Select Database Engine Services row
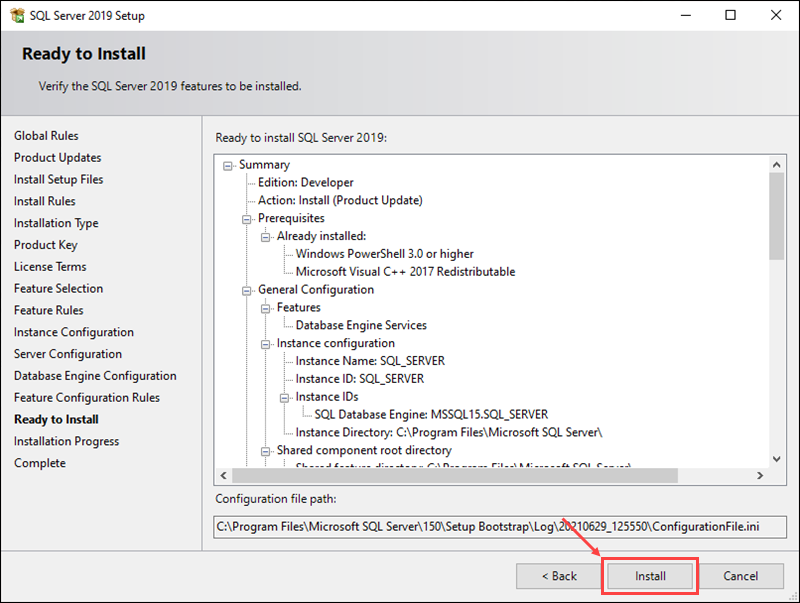Viewport: 800px width, 603px height. 361,325
